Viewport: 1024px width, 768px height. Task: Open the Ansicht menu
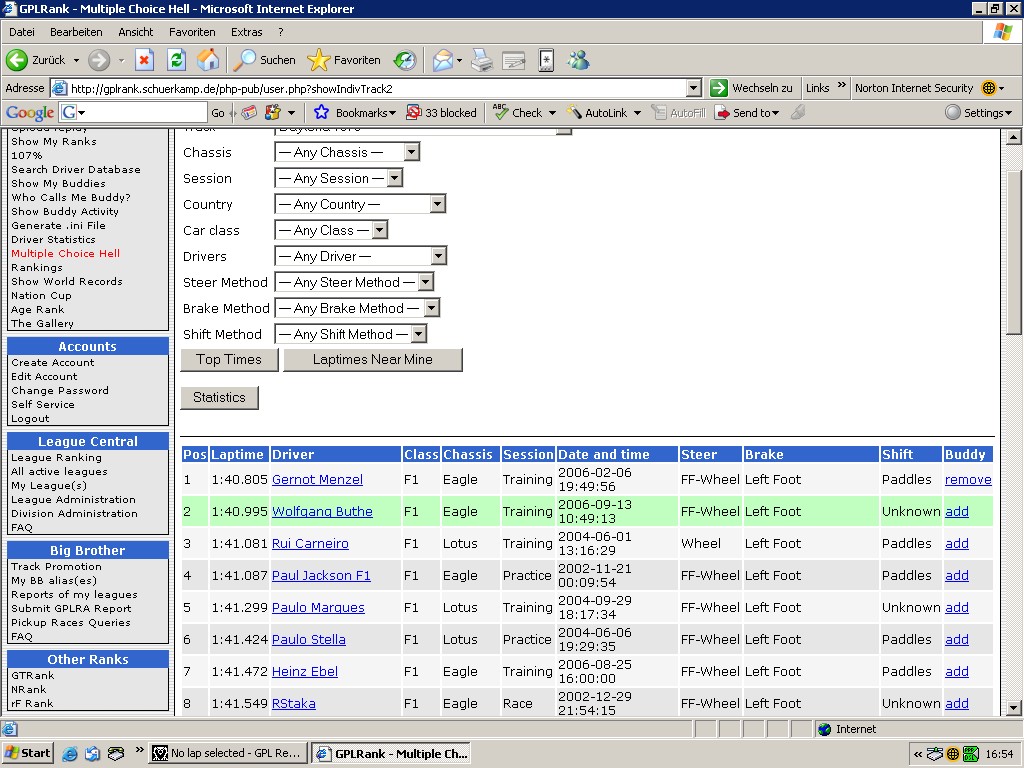[136, 32]
